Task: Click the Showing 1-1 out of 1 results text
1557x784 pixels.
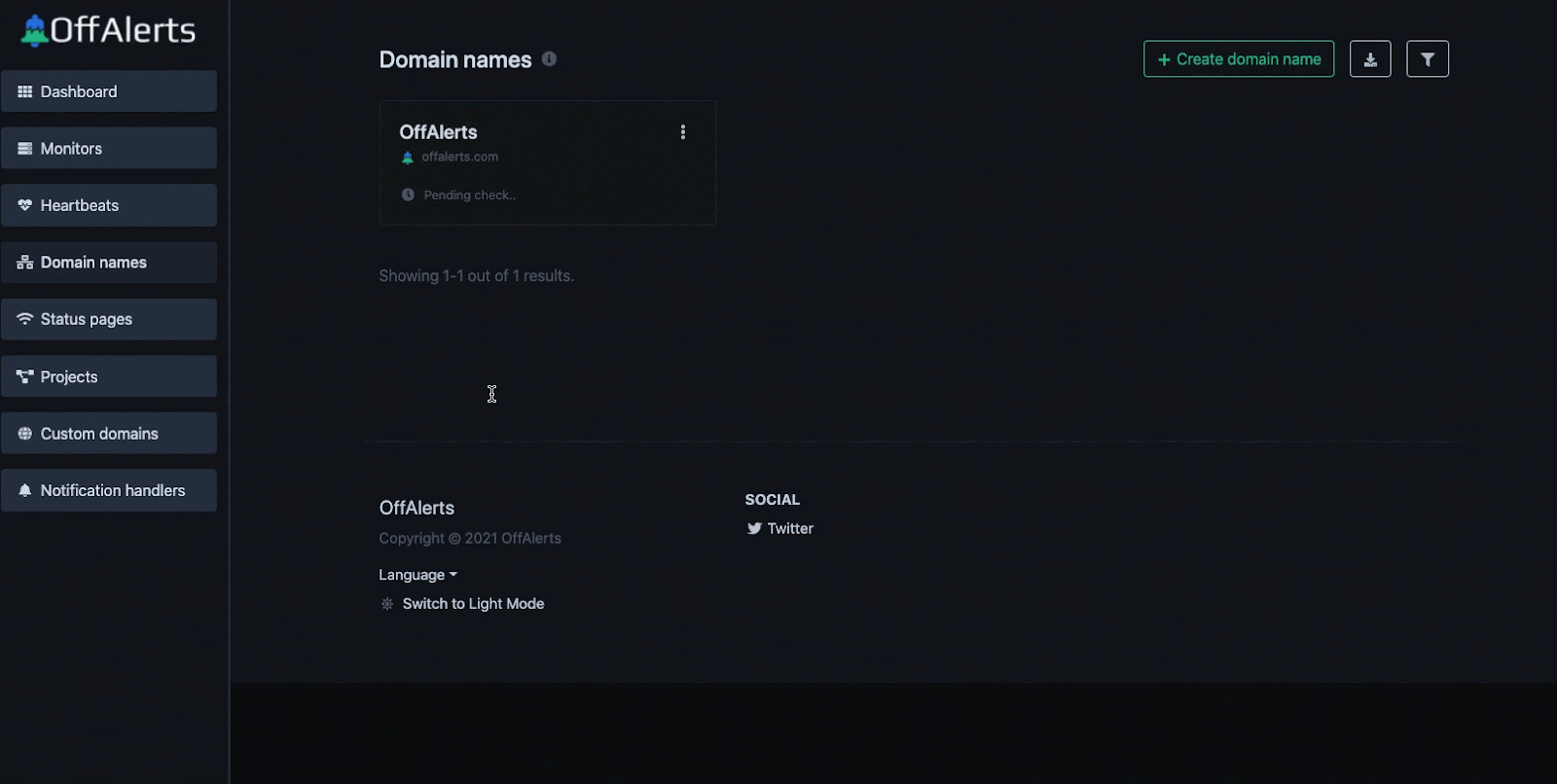Action: click(x=477, y=276)
